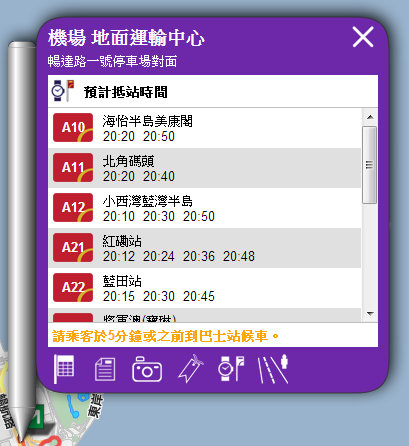Click the A11 route badge
Screen dimensions: 409x446
click(73, 168)
